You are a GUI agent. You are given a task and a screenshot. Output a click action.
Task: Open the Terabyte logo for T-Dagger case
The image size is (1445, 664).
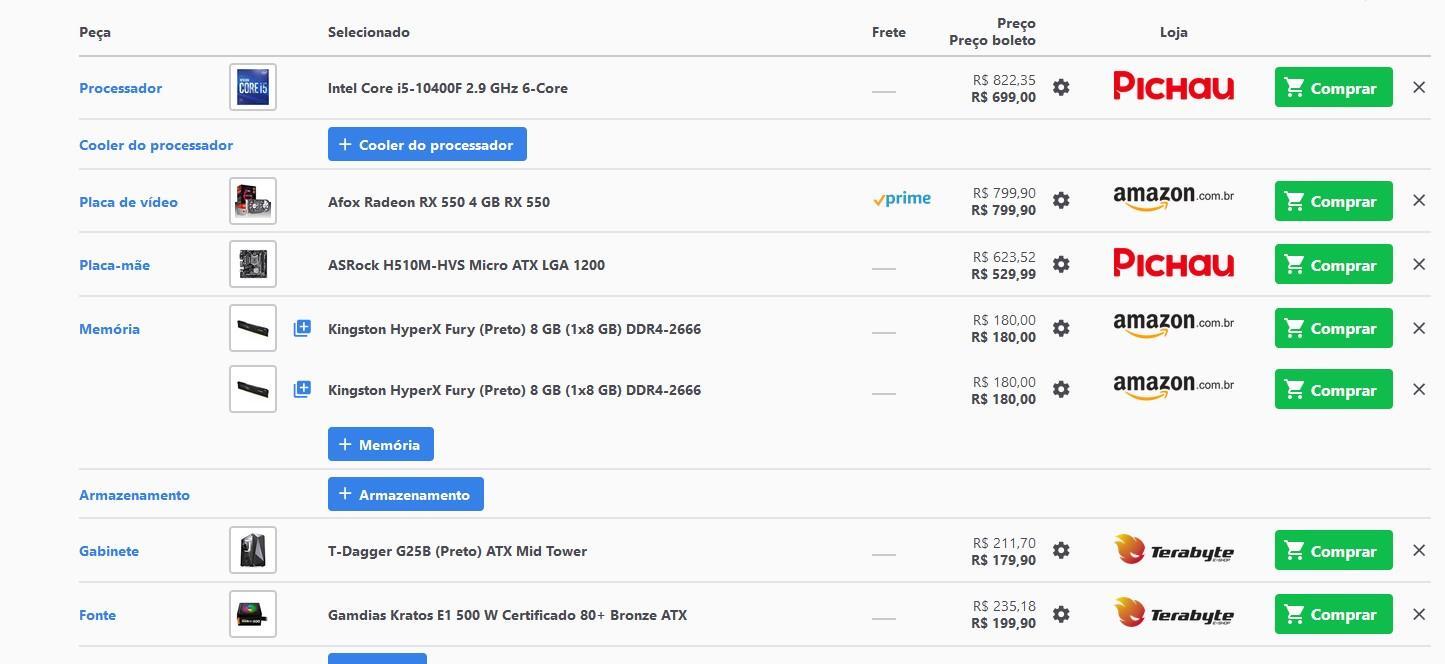(1173, 550)
